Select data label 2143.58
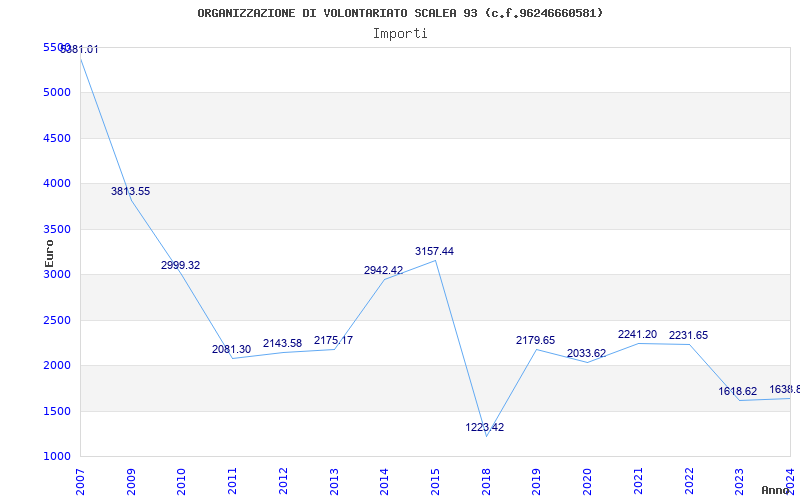The width and height of the screenshot is (800, 500). coord(283,343)
